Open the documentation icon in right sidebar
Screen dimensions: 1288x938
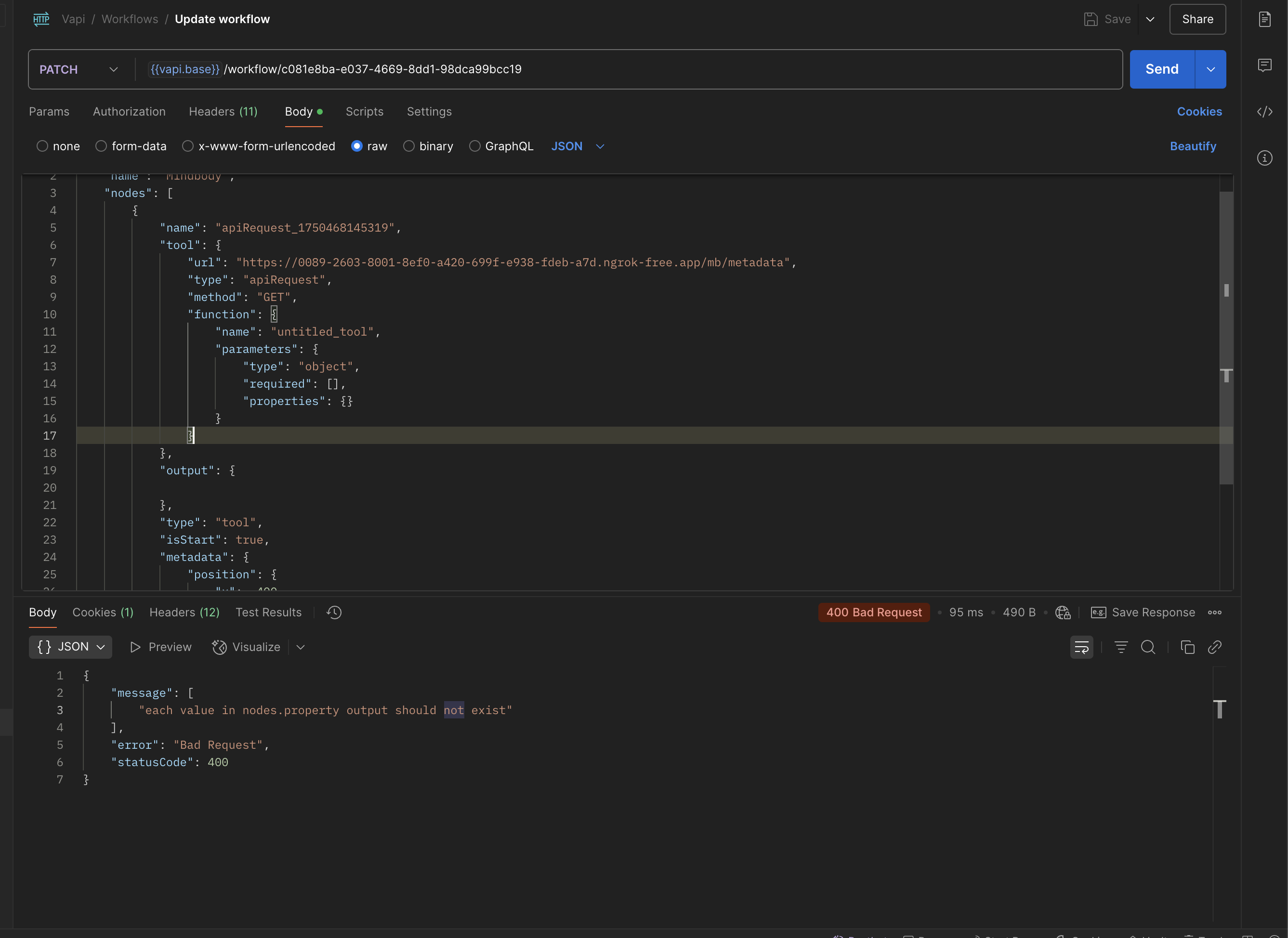tap(1264, 19)
